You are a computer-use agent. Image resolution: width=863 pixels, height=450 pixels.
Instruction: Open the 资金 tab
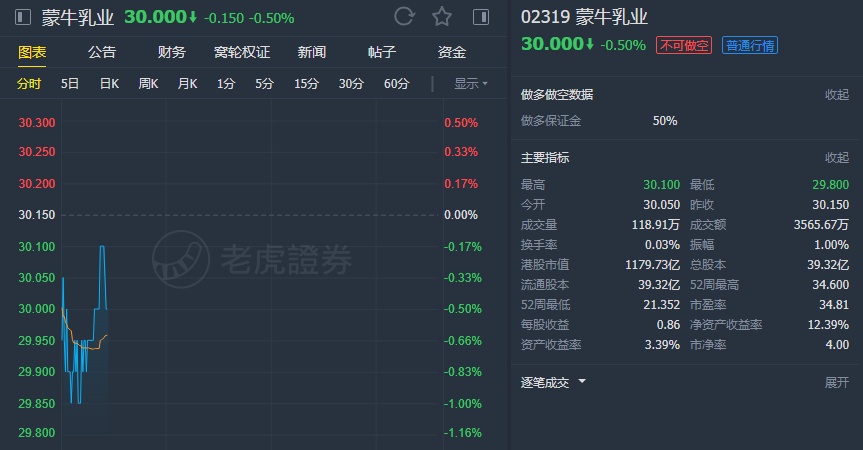tap(451, 52)
